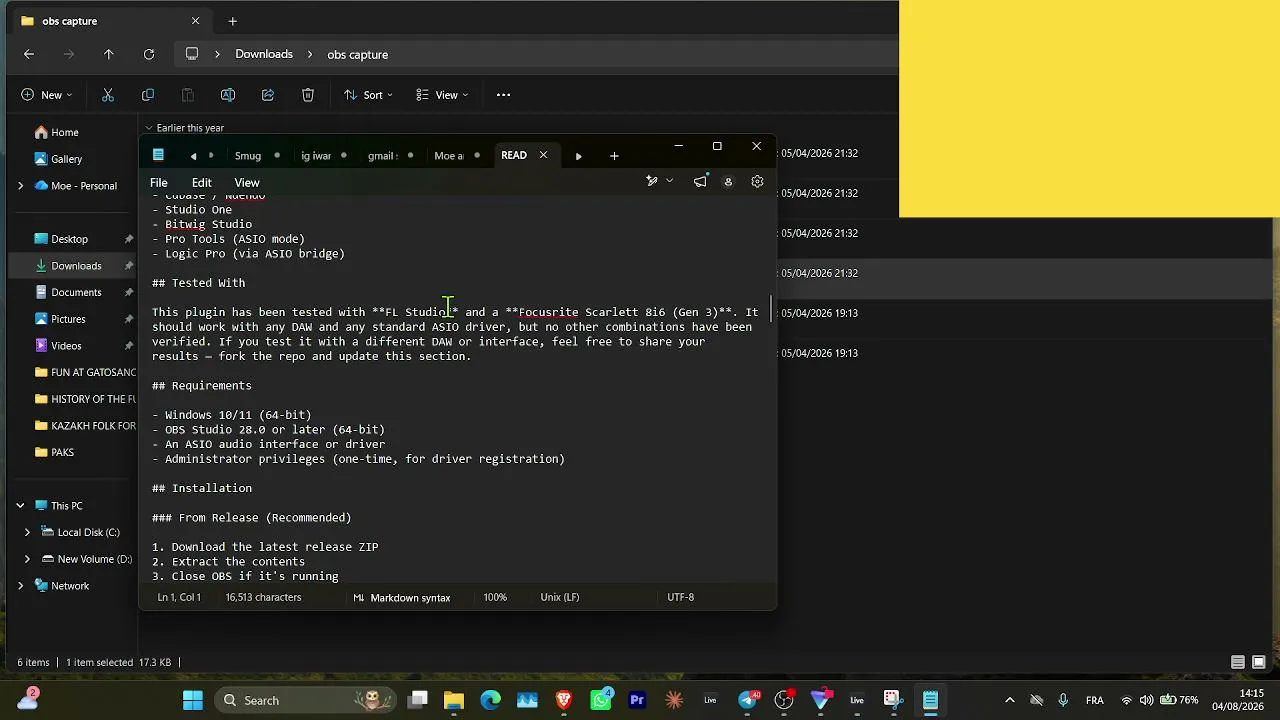Screen dimensions: 1280x720
Task: Open the Notepad View menu
Action: click(247, 183)
